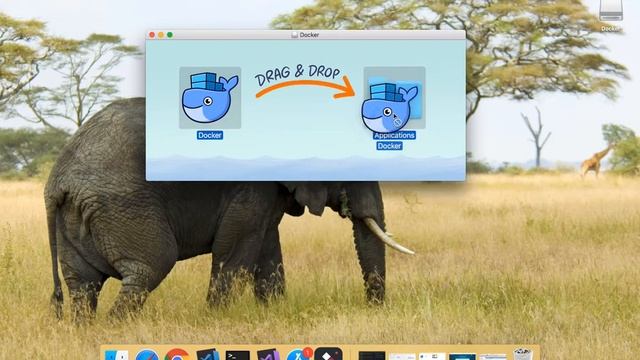Close the Docker installer window
Image resolution: width=640 pixels, height=360 pixels.
[x=152, y=35]
